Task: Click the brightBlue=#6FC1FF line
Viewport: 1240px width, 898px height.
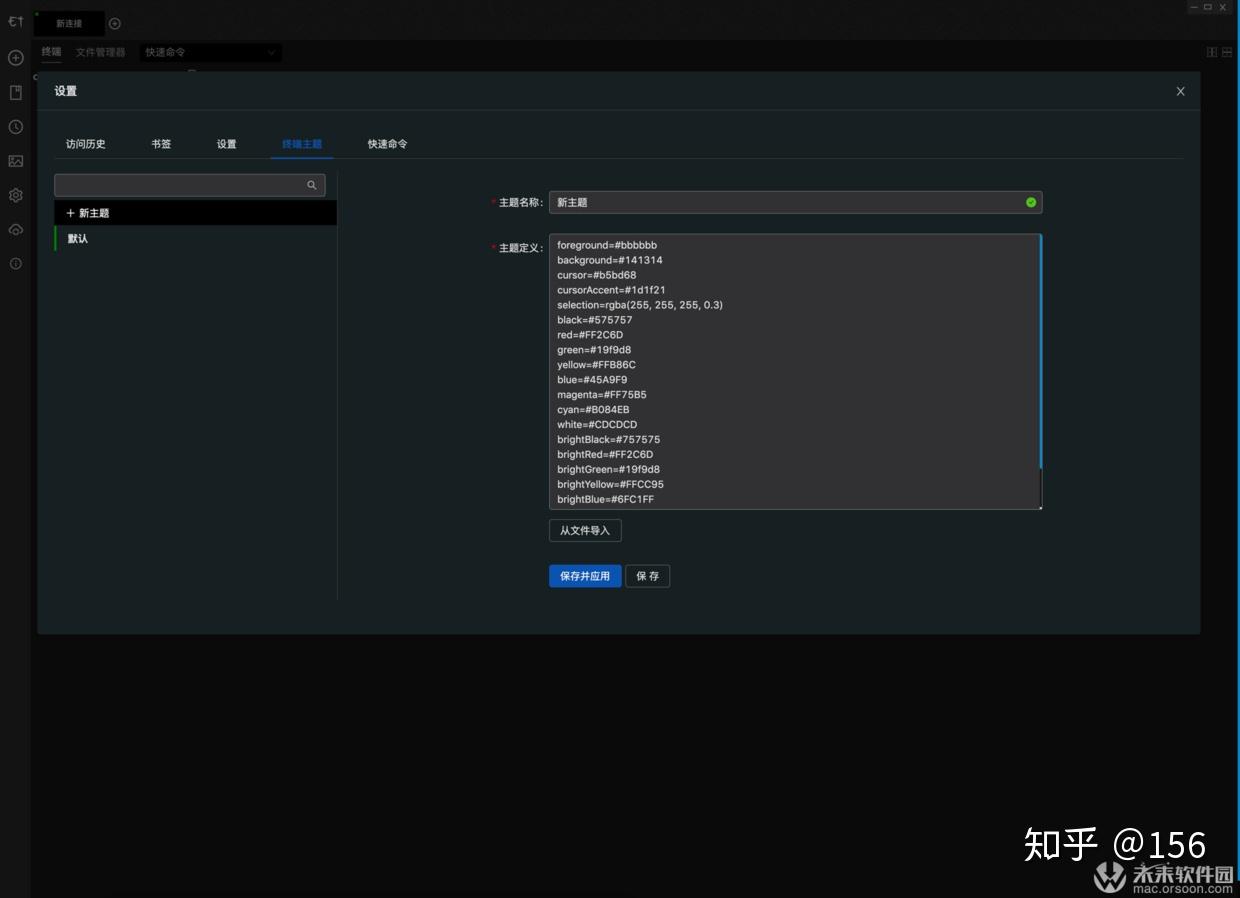Action: 606,500
